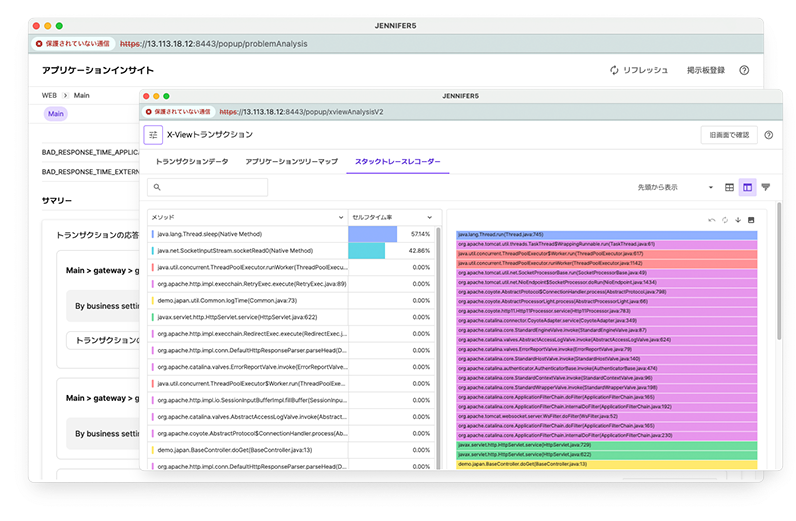Click the download arrow in flame graph

(x=738, y=220)
